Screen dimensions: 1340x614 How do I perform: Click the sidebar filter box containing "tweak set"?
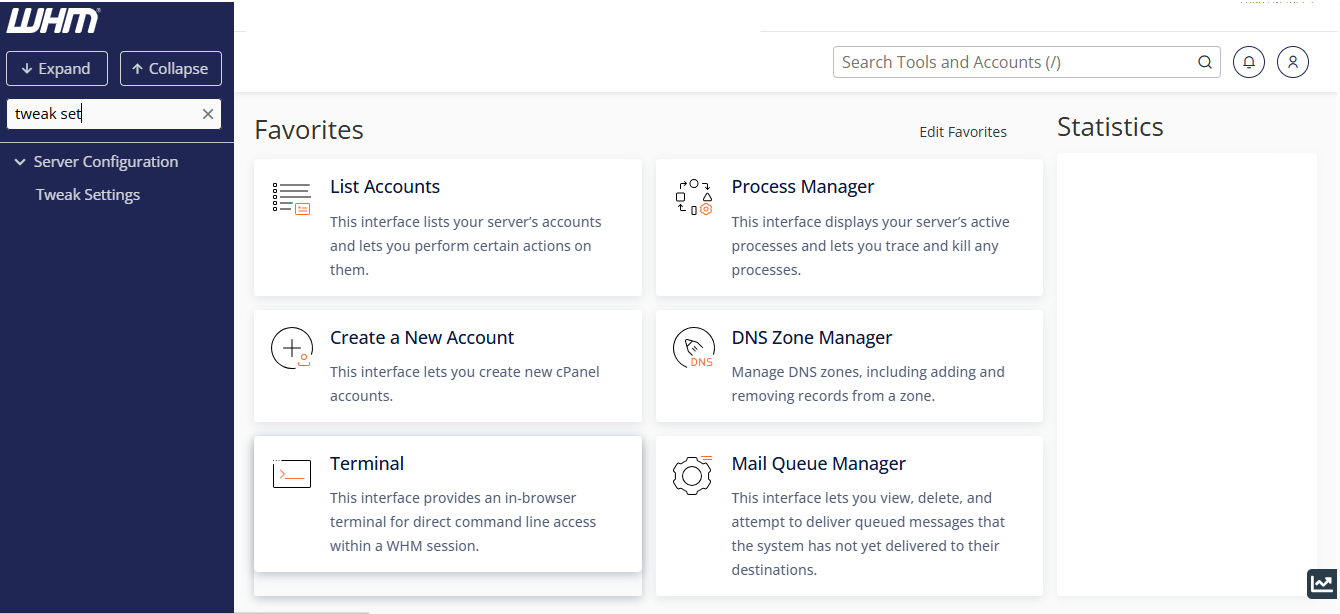[100, 114]
